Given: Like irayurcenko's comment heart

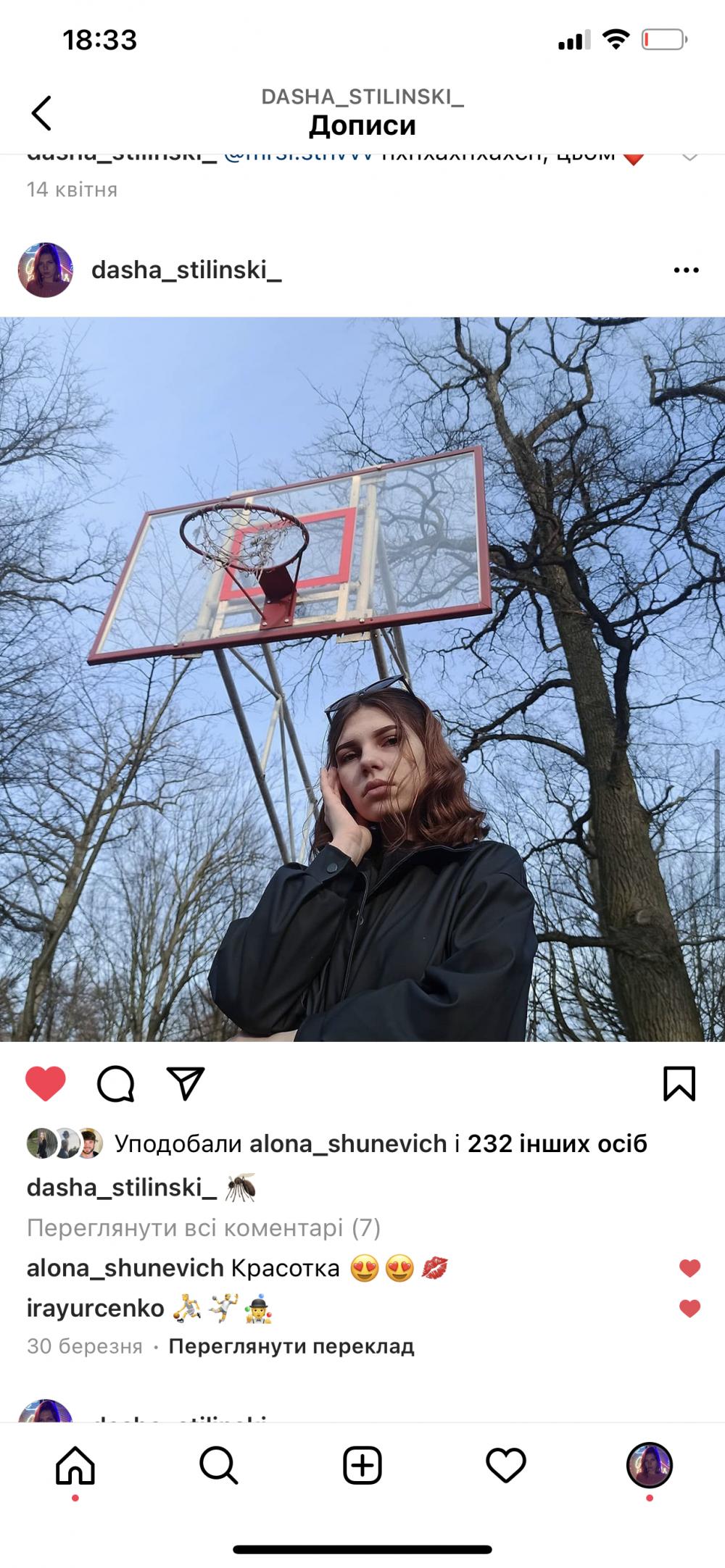Looking at the screenshot, I should point(689,1309).
